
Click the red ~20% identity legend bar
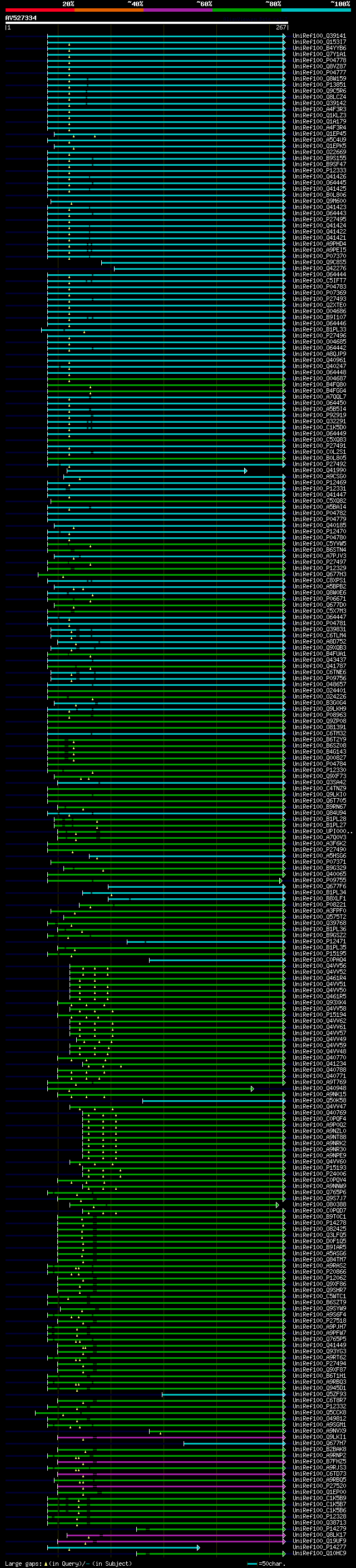(40, 10)
